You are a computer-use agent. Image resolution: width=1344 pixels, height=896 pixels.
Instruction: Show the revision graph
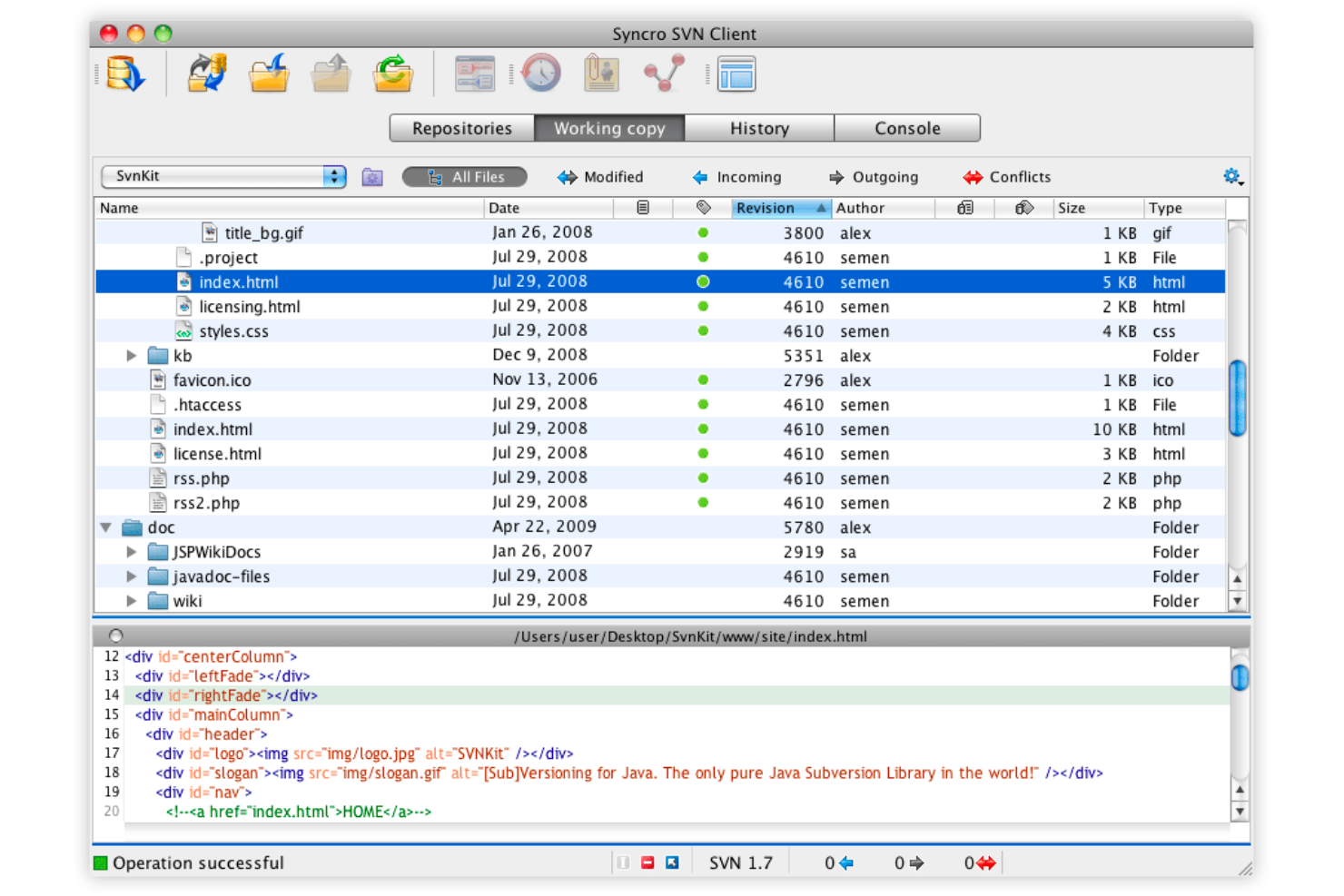click(664, 73)
